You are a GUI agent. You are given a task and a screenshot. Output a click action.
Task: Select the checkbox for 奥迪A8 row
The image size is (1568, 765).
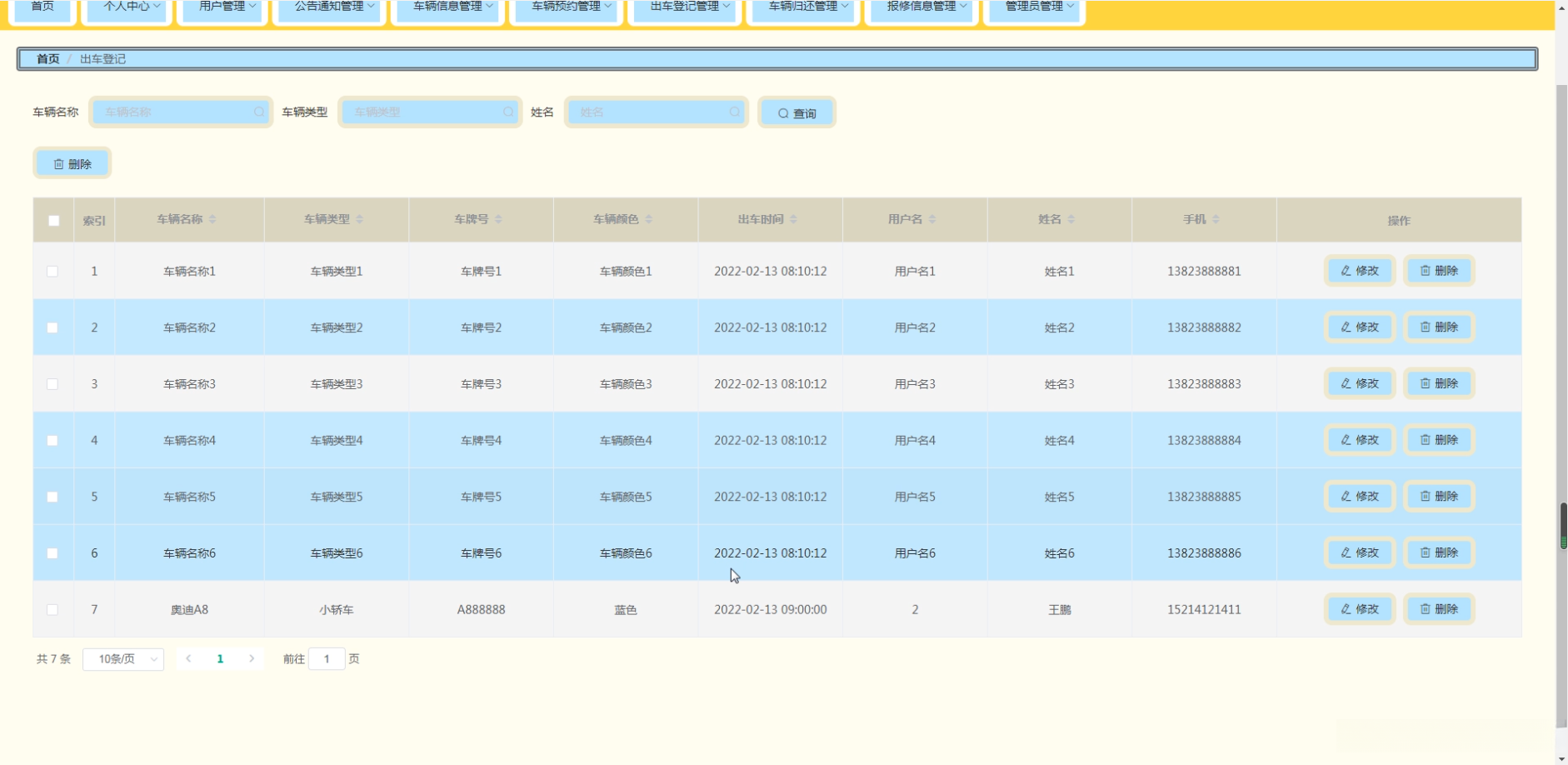pos(52,610)
